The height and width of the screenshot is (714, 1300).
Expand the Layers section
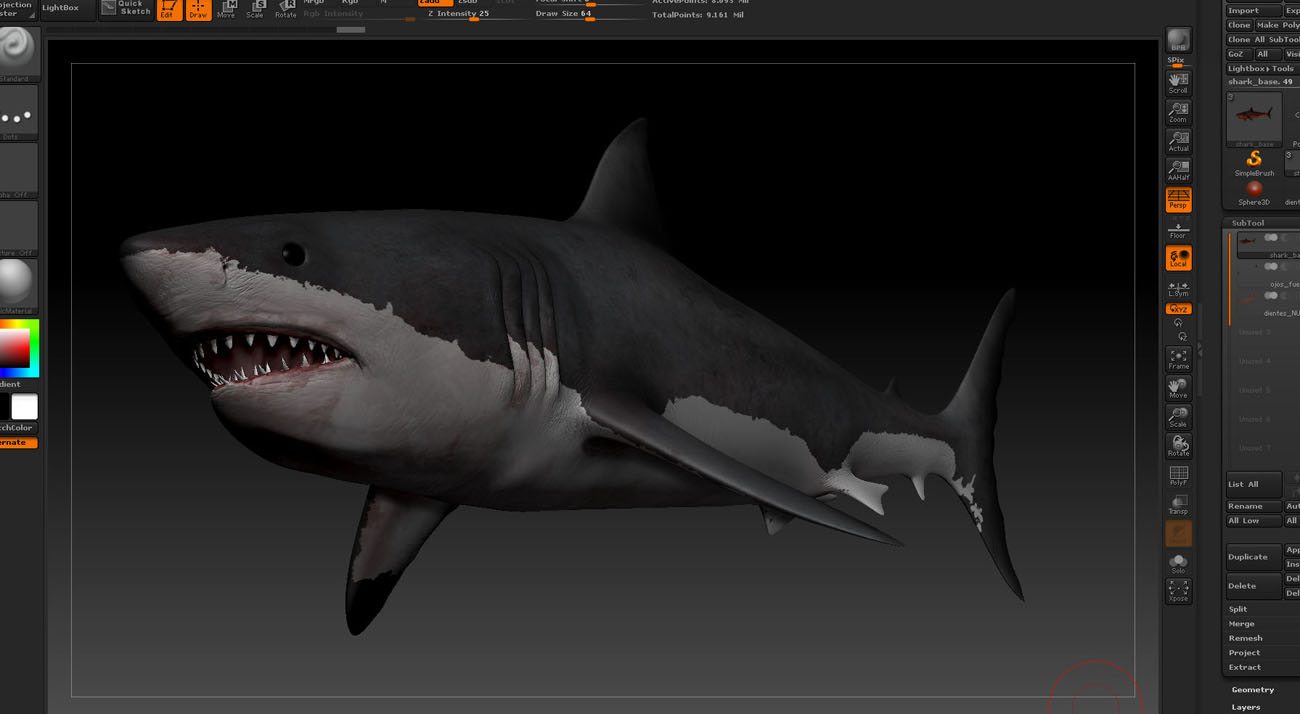click(1246, 707)
